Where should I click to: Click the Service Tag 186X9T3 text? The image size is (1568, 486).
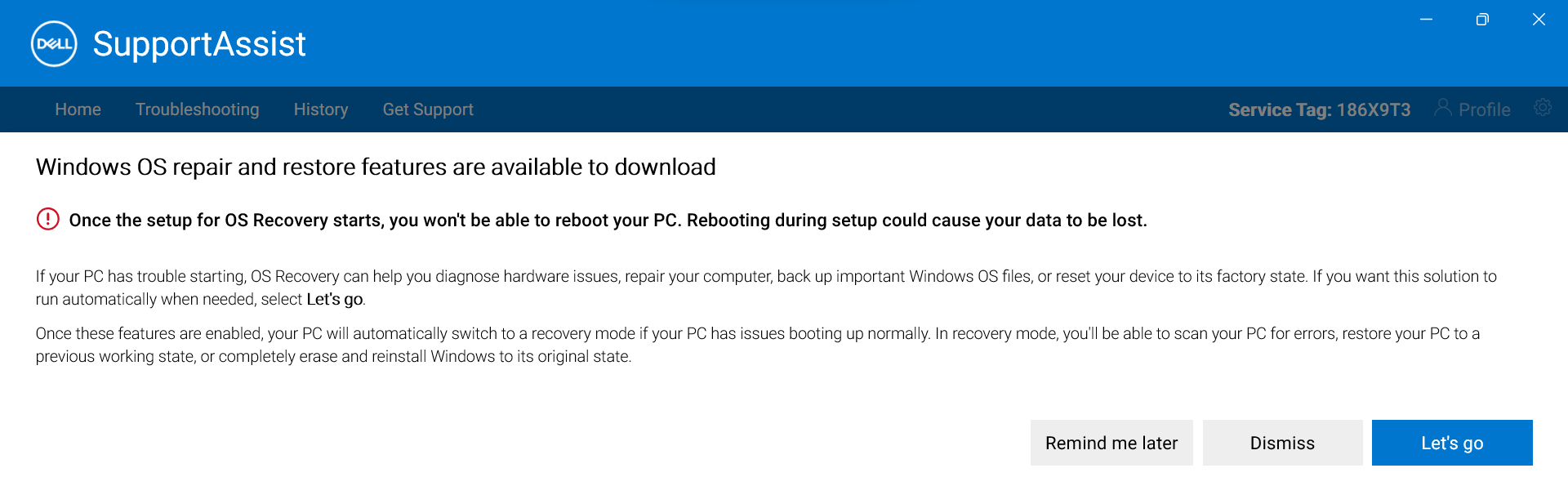[x=1319, y=109]
